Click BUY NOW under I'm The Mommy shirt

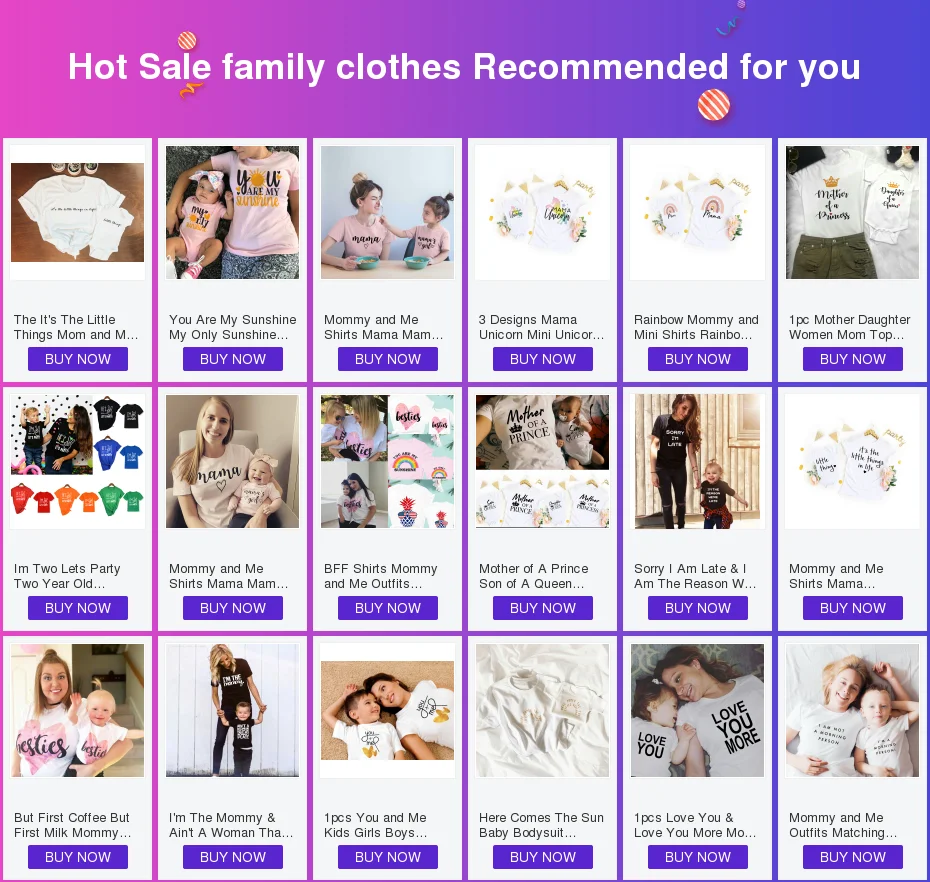[x=232, y=857]
